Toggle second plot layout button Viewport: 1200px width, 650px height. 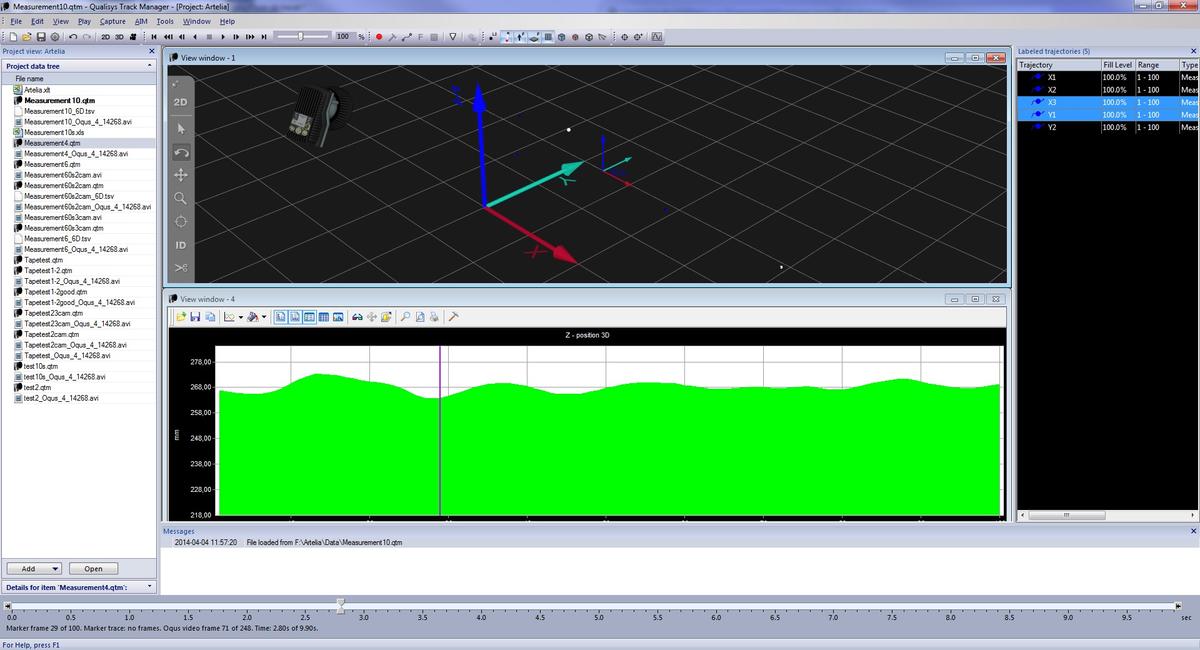click(x=295, y=317)
